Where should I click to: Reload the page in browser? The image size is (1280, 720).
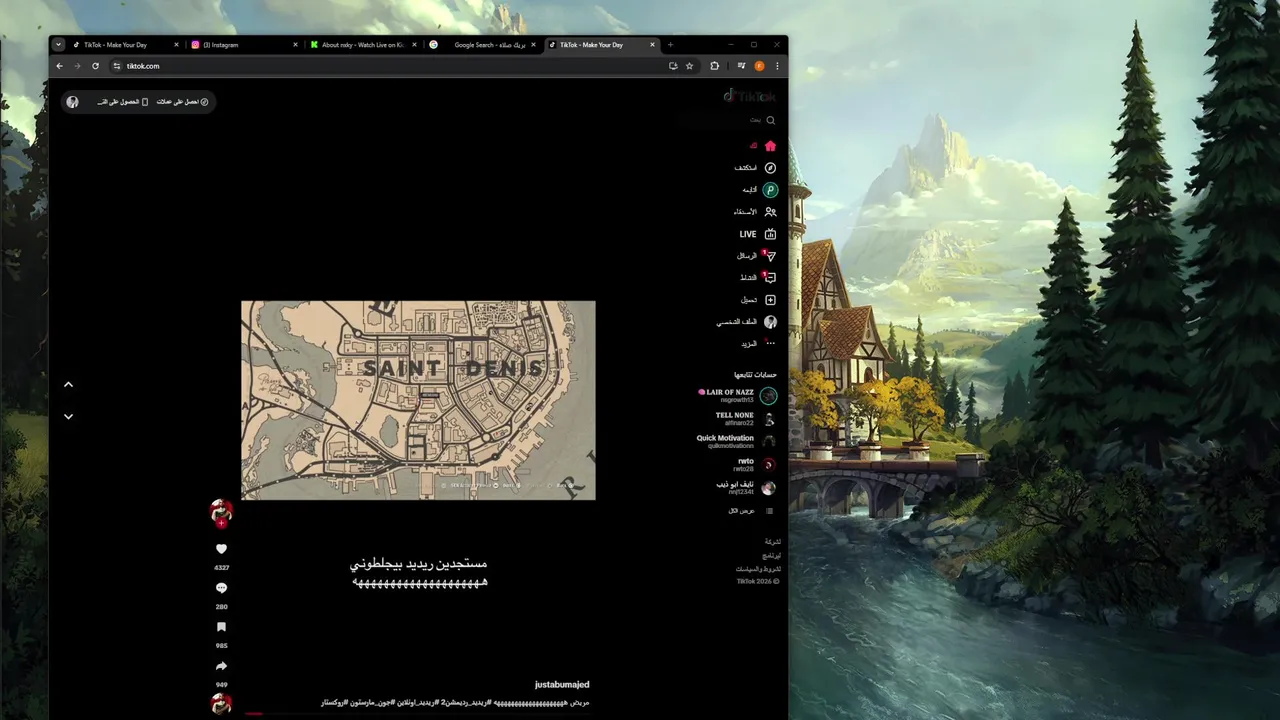pyautogui.click(x=95, y=66)
